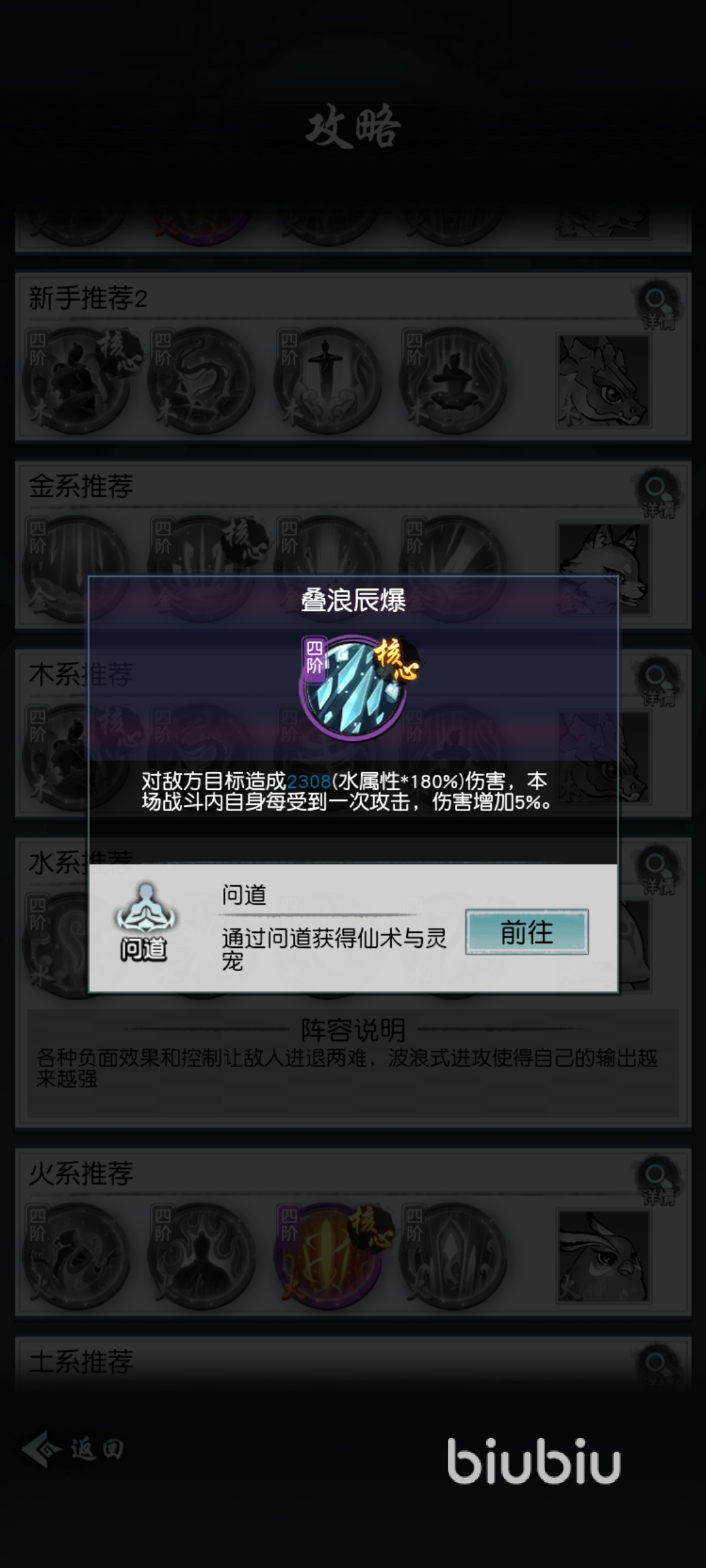706x1568 pixels.
Task: Open 详情 magnifier for 金系推荐
Action: pyautogui.click(x=658, y=494)
